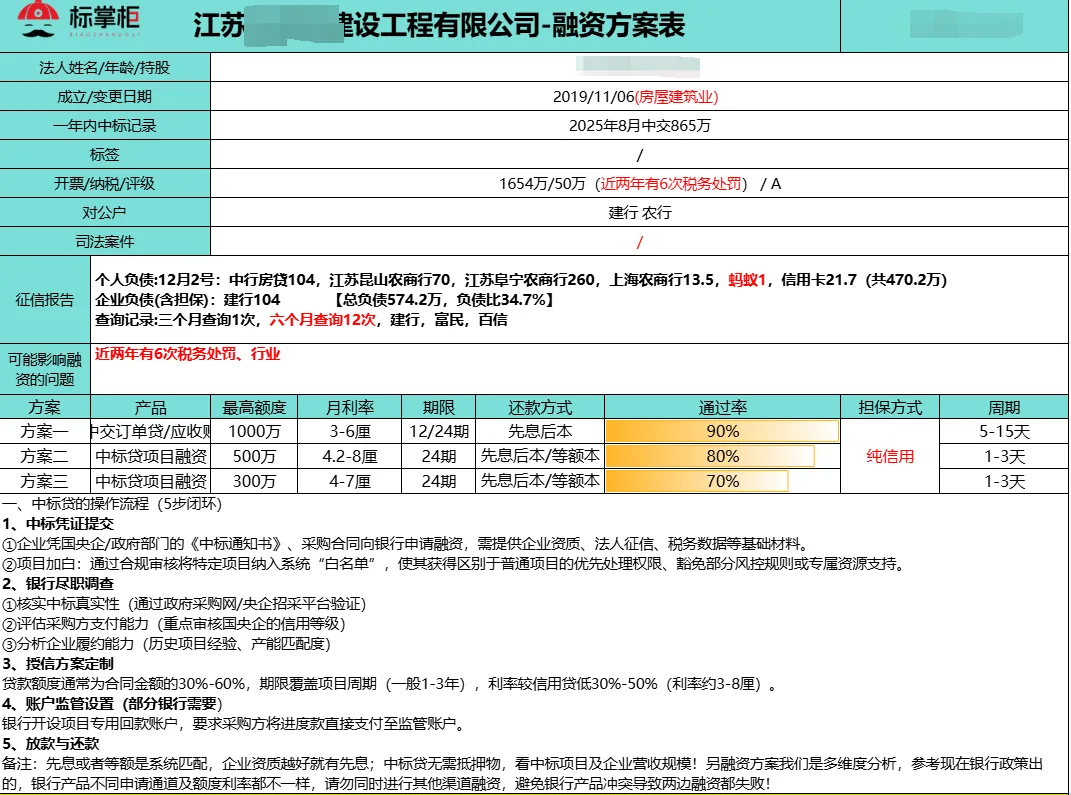
Task: Click red 近两年有6次税务处罚 in 开票 row
Action: coord(671,184)
